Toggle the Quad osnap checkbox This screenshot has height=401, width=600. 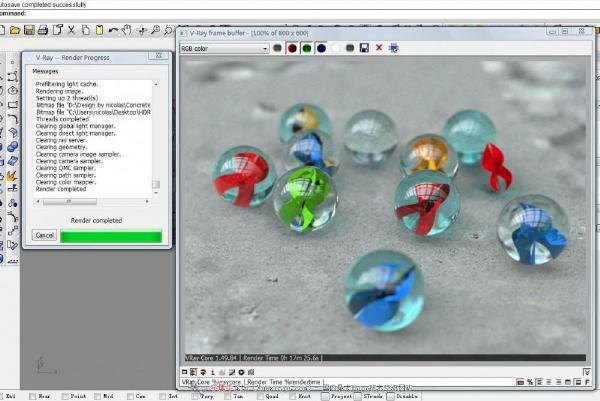coord(261,396)
